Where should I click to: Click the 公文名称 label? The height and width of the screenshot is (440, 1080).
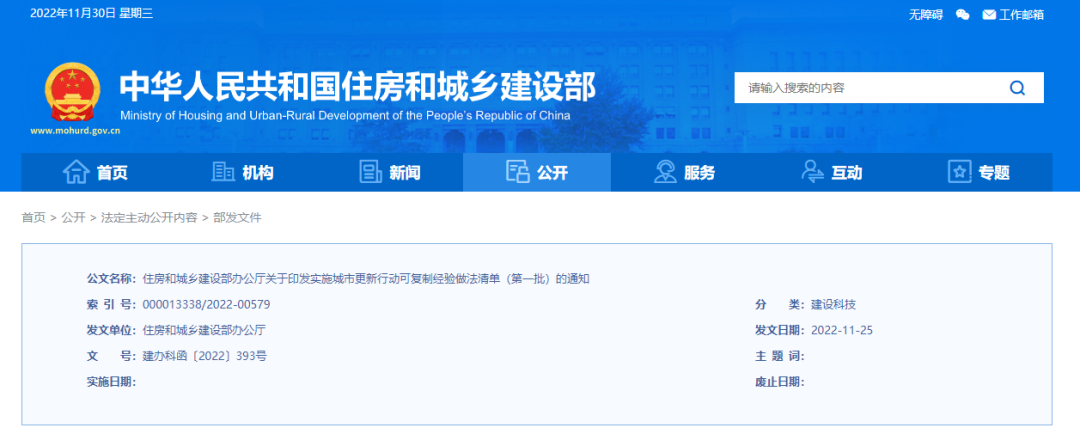pyautogui.click(x=112, y=279)
